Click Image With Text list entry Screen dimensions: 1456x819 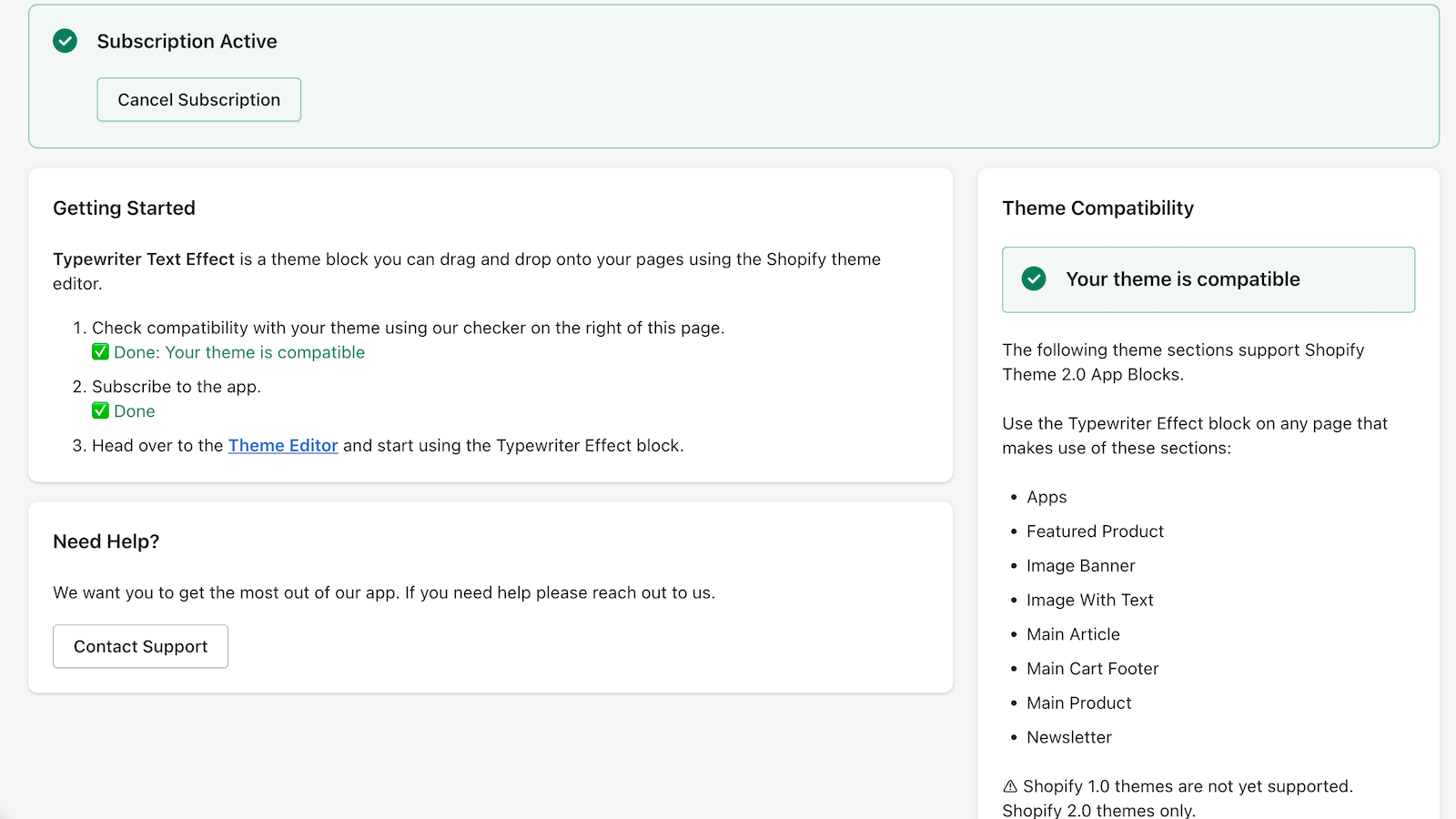point(1089,601)
